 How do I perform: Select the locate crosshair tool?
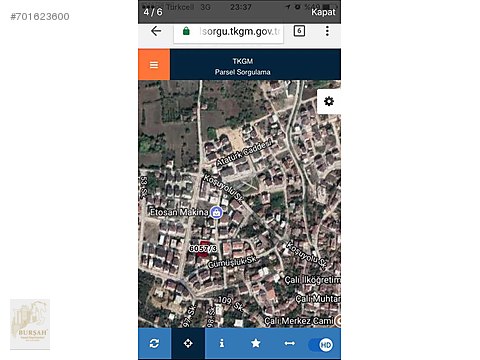(x=188, y=343)
